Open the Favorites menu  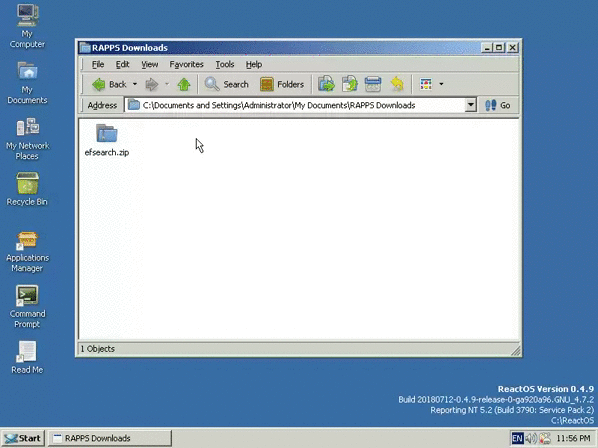click(x=186, y=64)
